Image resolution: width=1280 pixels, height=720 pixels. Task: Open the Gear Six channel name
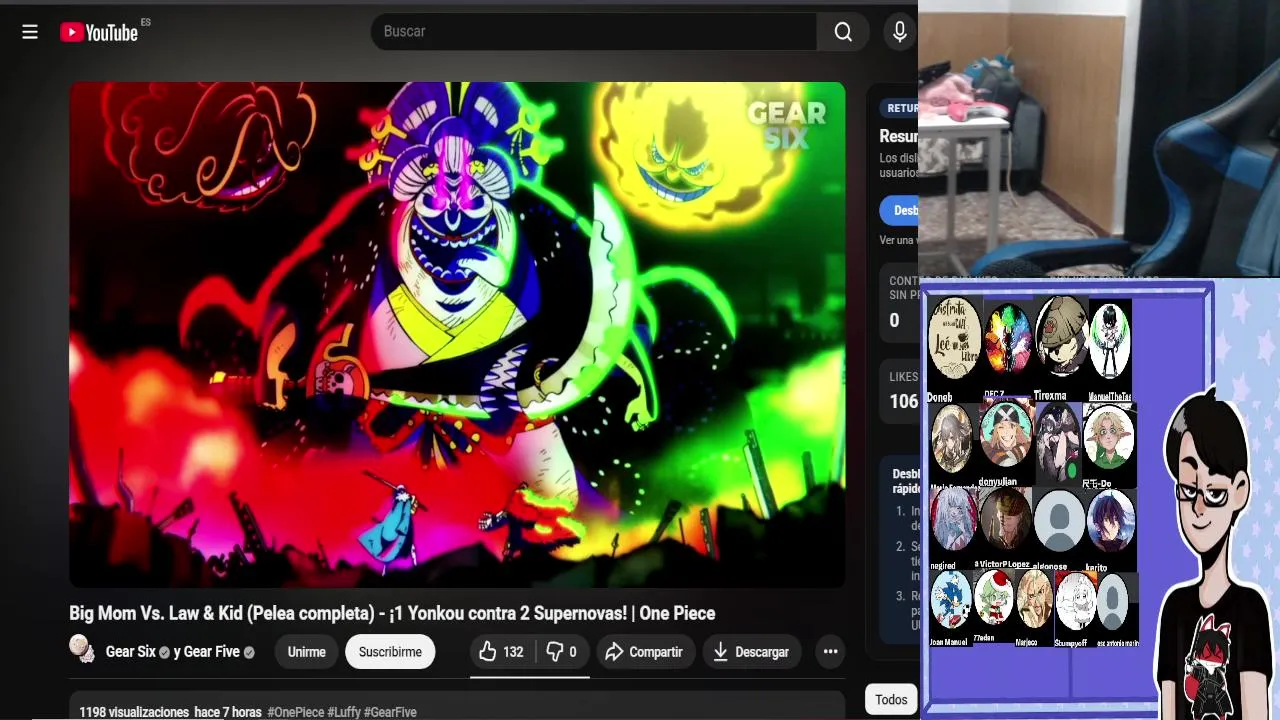click(131, 652)
